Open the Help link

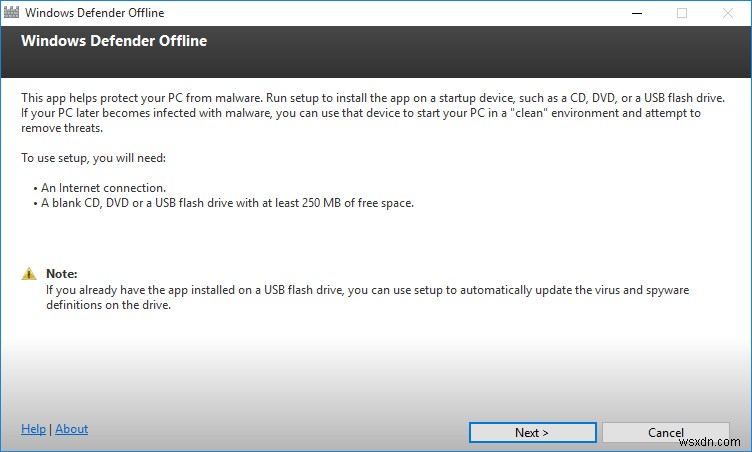(x=34, y=428)
